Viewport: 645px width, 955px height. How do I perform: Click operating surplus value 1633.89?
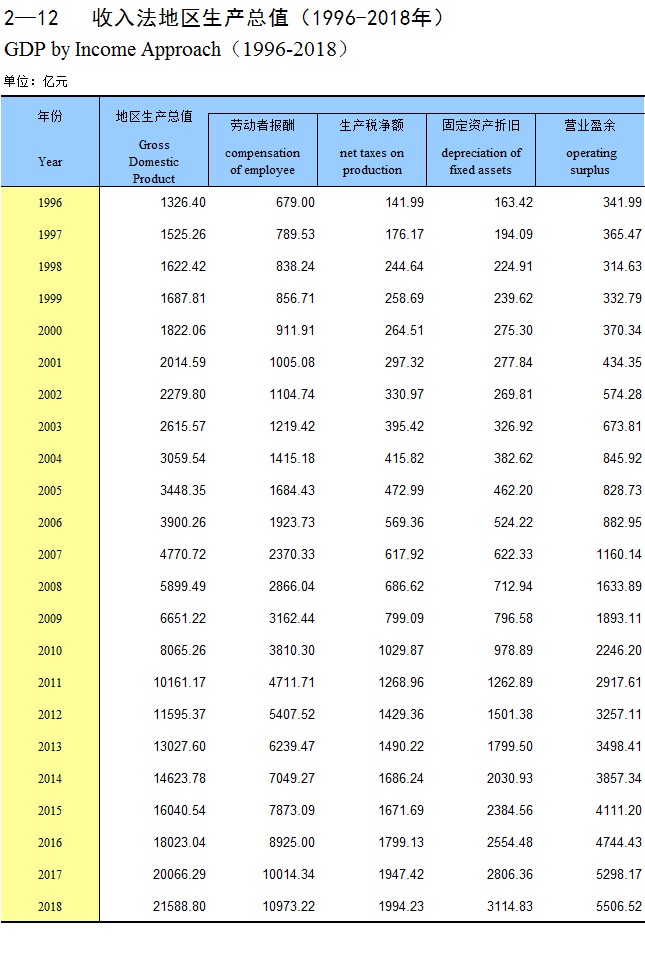click(x=619, y=587)
